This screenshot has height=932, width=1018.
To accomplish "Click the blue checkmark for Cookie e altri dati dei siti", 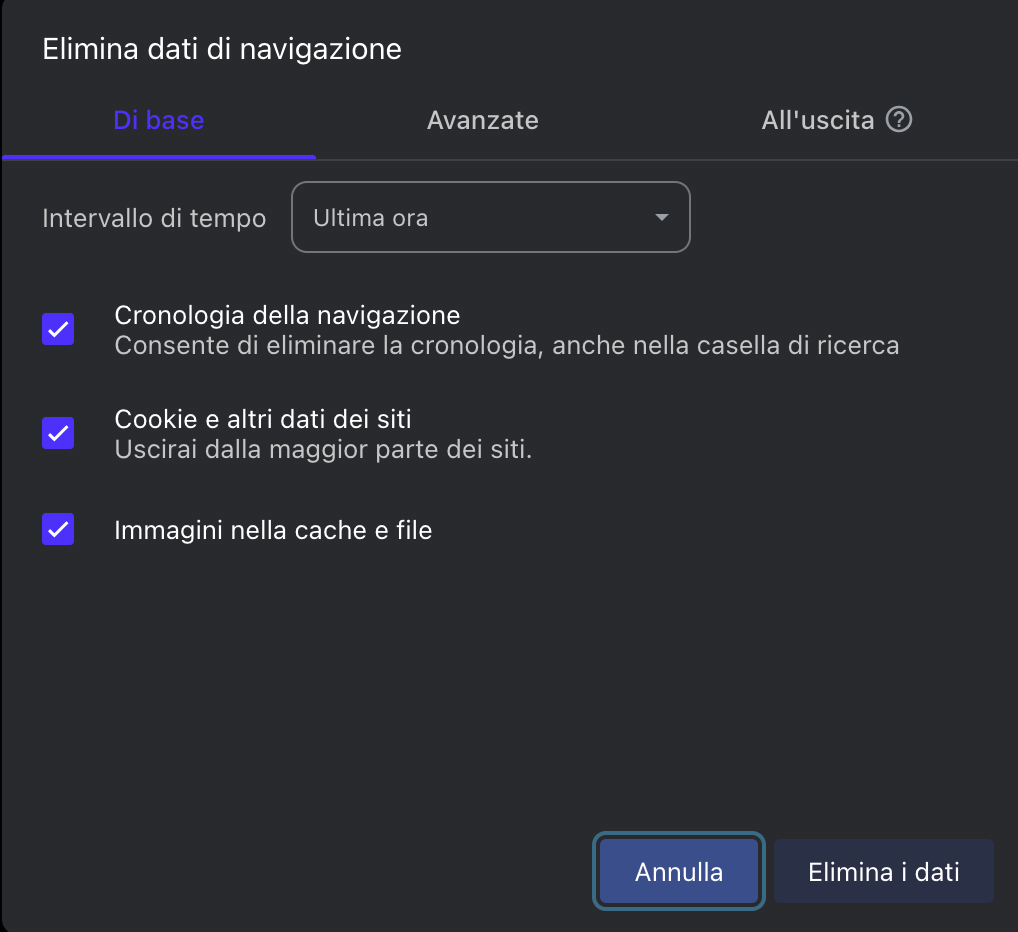I will (x=57, y=433).
